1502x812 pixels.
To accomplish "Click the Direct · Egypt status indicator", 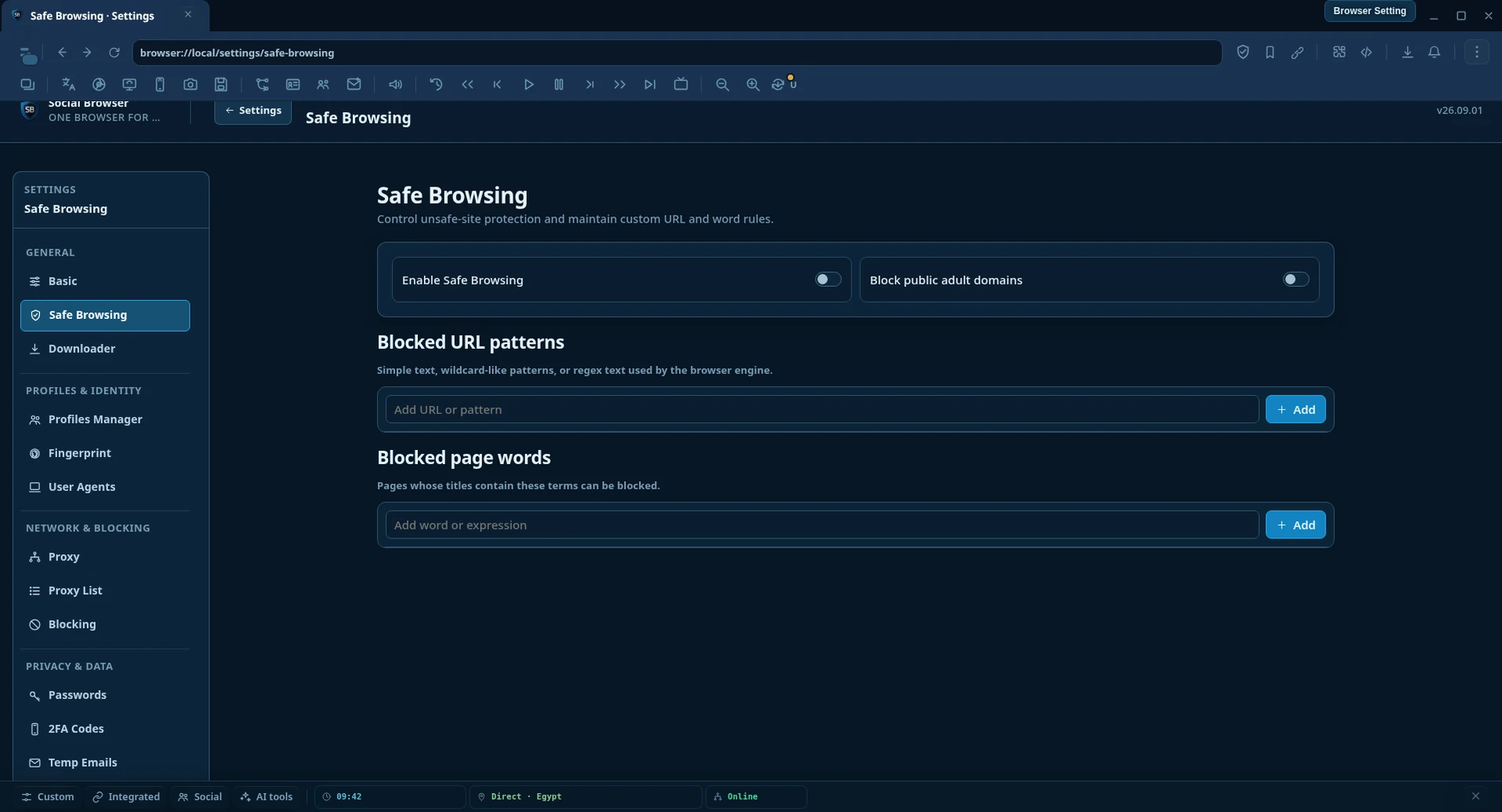I will [586, 796].
